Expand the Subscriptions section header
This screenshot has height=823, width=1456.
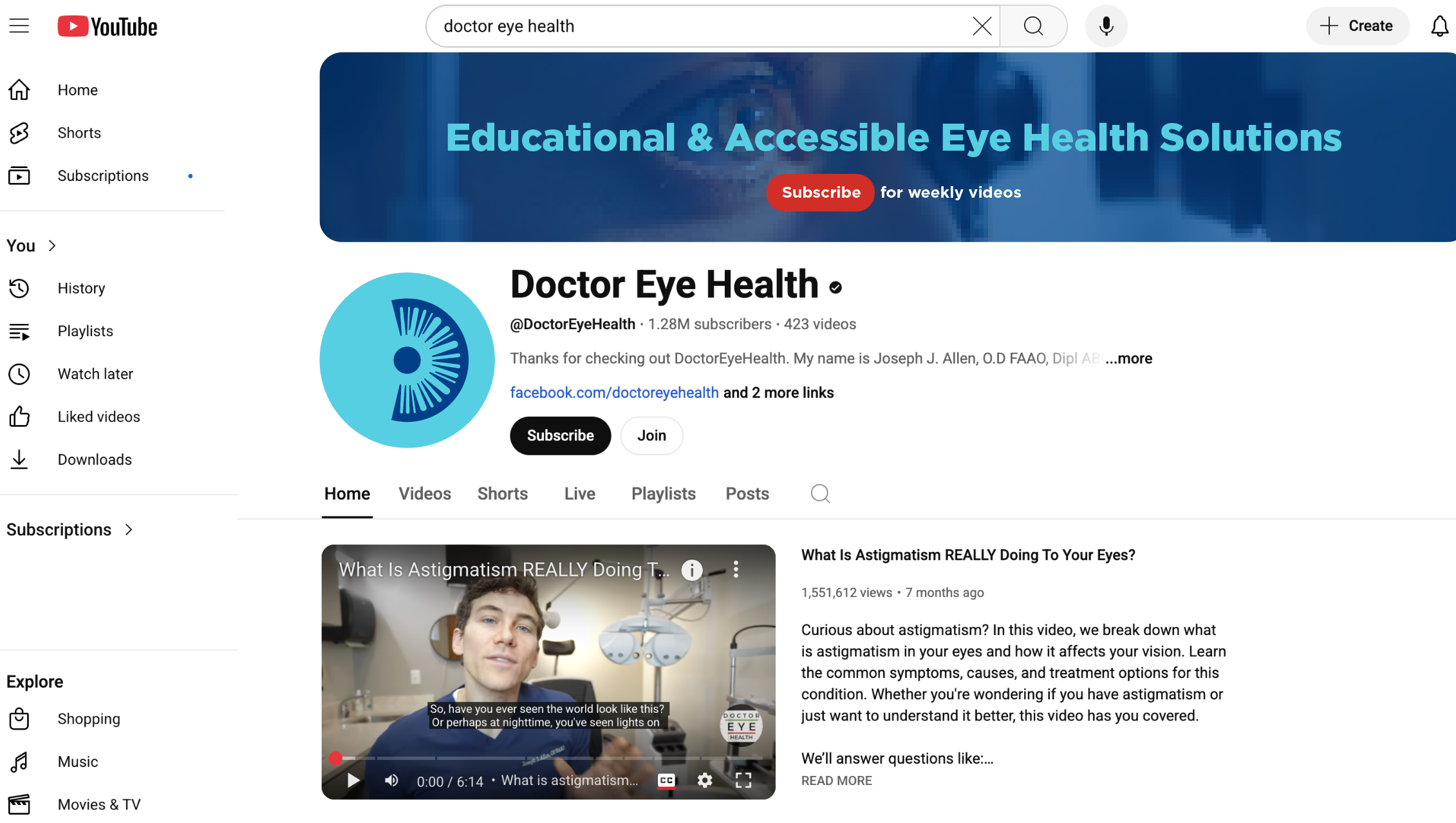(x=70, y=529)
